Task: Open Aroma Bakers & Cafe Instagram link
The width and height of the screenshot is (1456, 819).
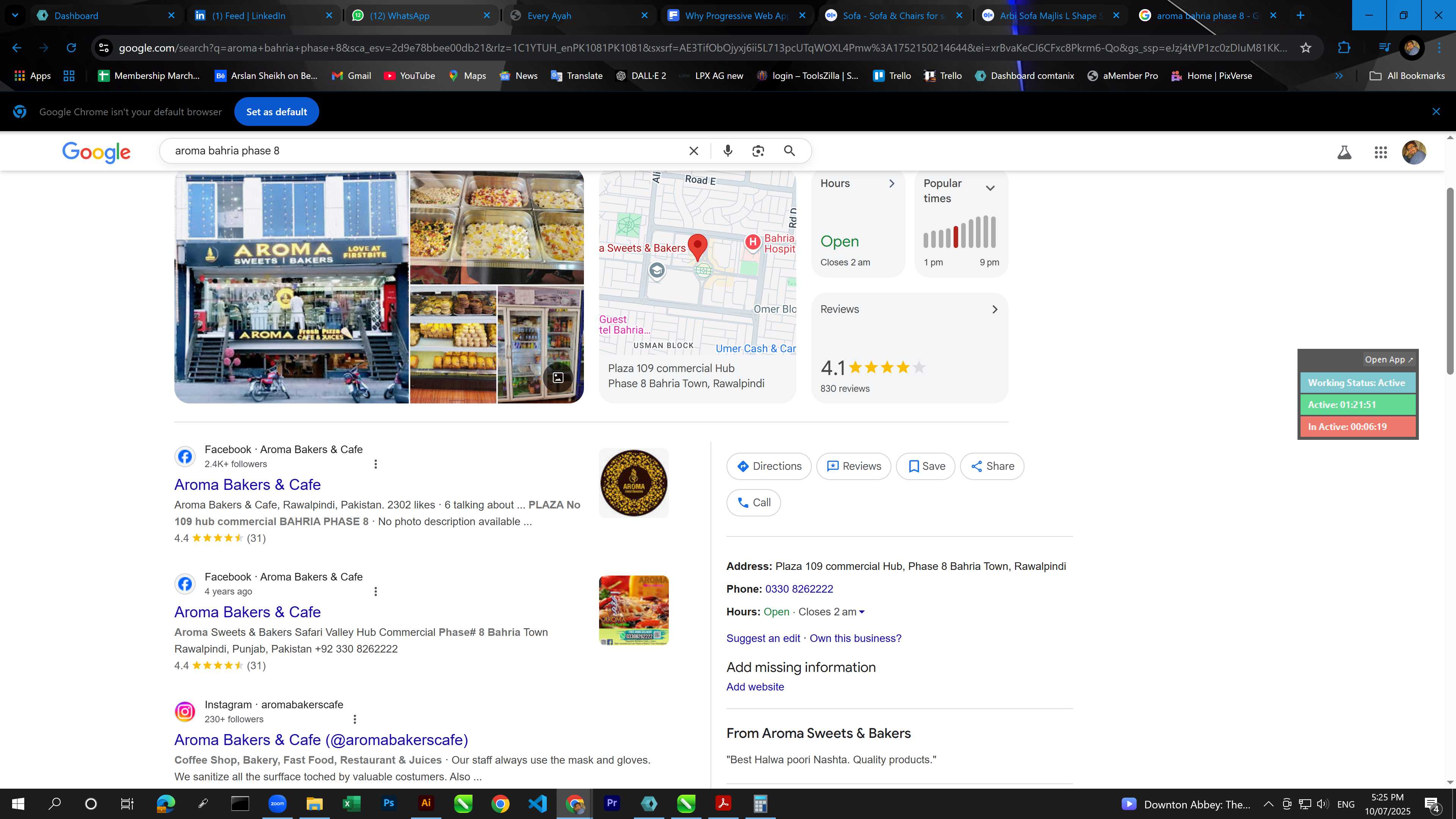Action: (321, 740)
